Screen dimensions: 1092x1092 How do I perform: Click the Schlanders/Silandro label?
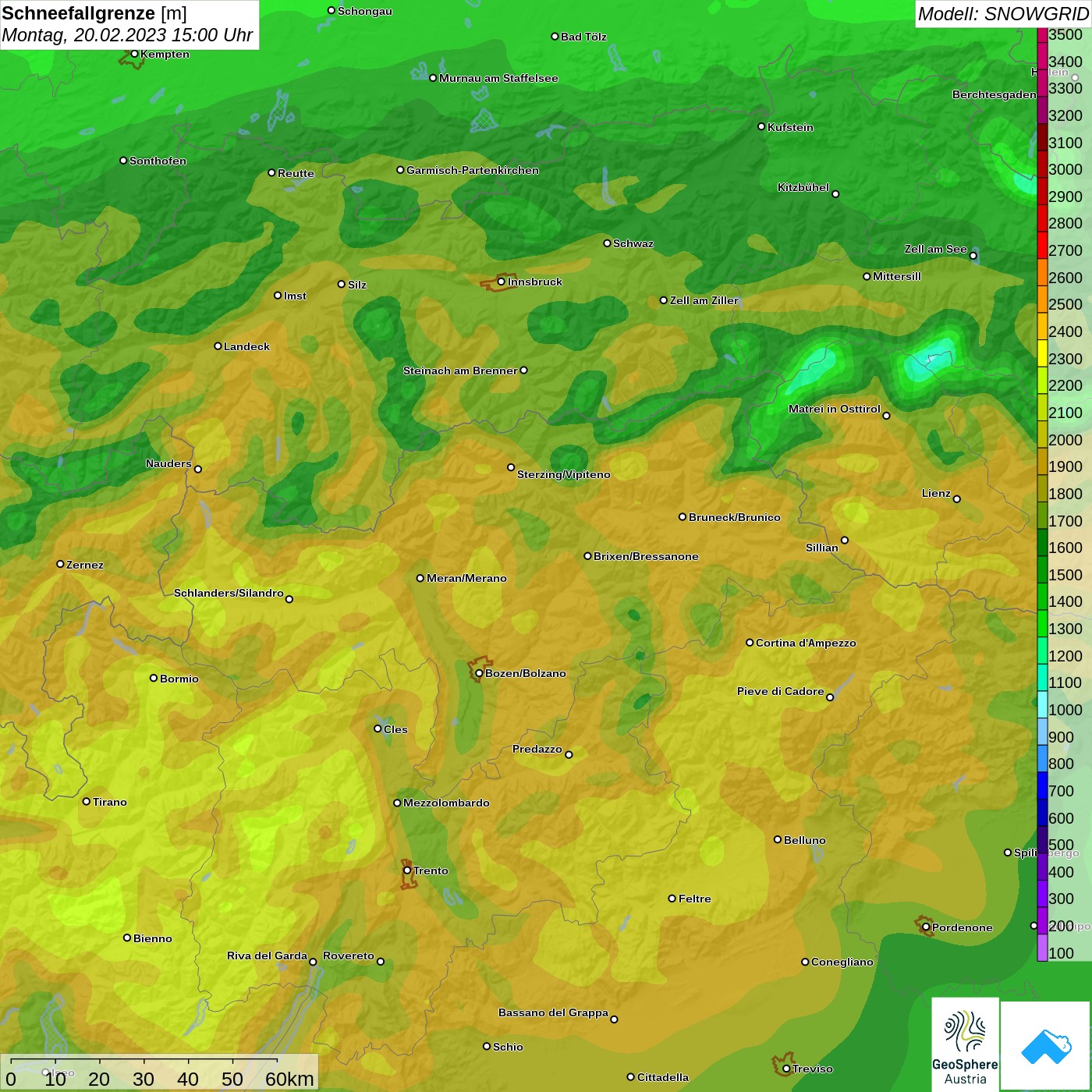229,593
